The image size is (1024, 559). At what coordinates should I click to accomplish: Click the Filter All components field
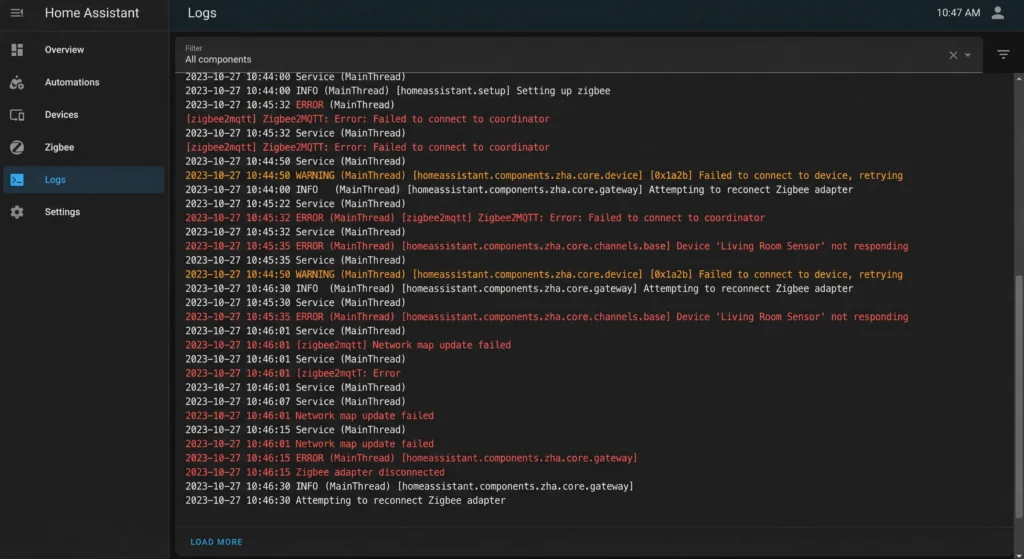579,54
